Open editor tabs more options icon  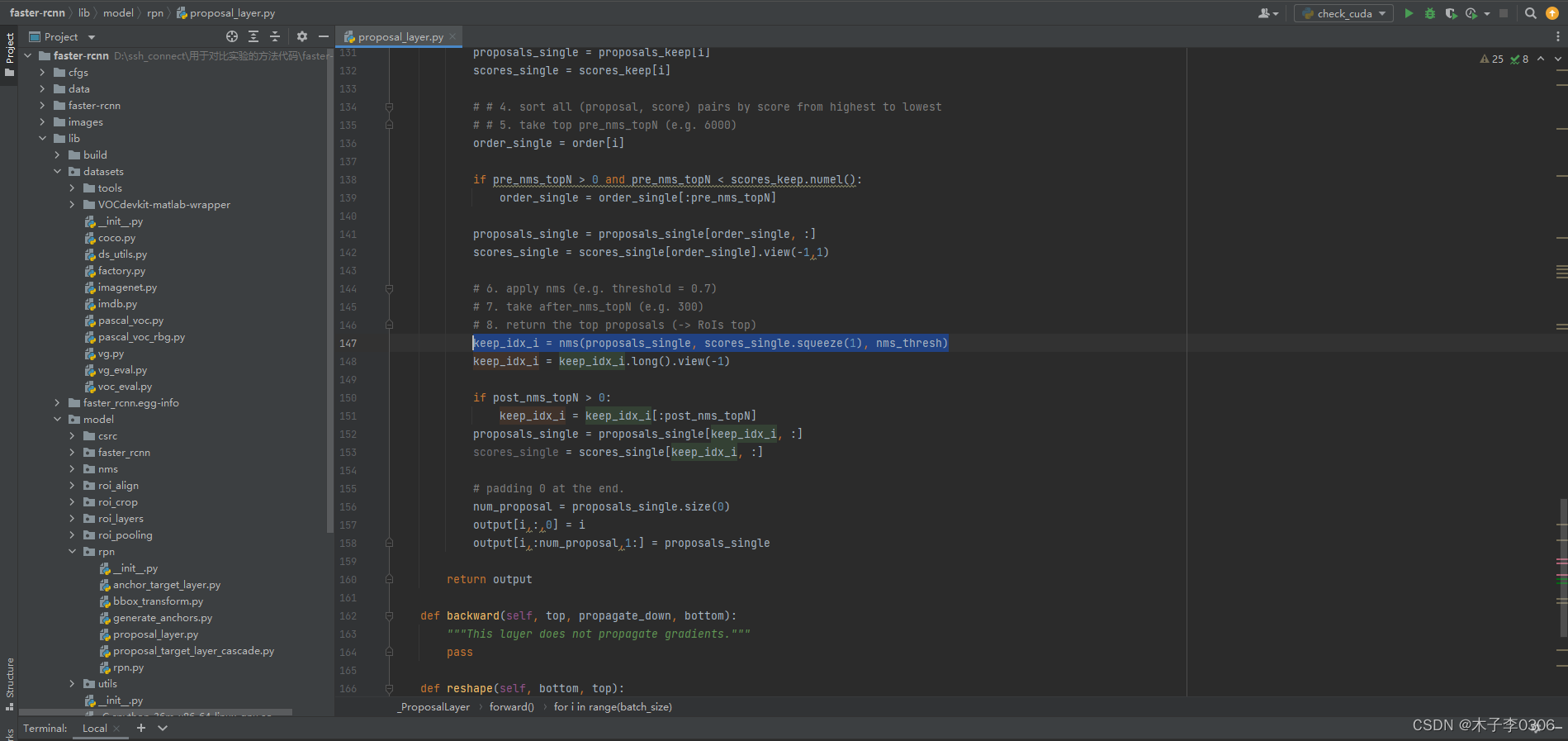coord(1557,36)
